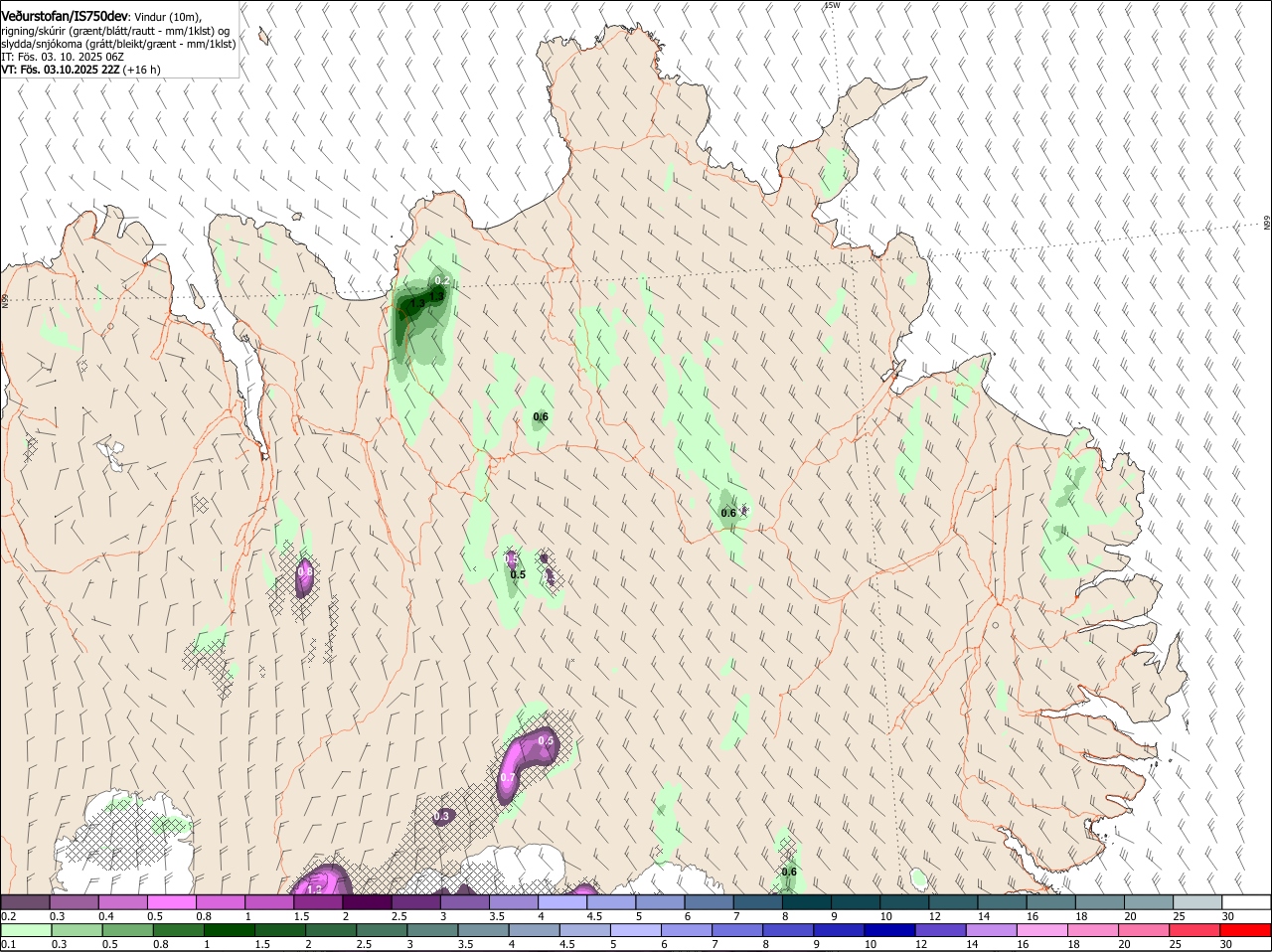The width and height of the screenshot is (1272, 952).
Task: Click the 15W longitude label at top
Action: (x=832, y=5)
